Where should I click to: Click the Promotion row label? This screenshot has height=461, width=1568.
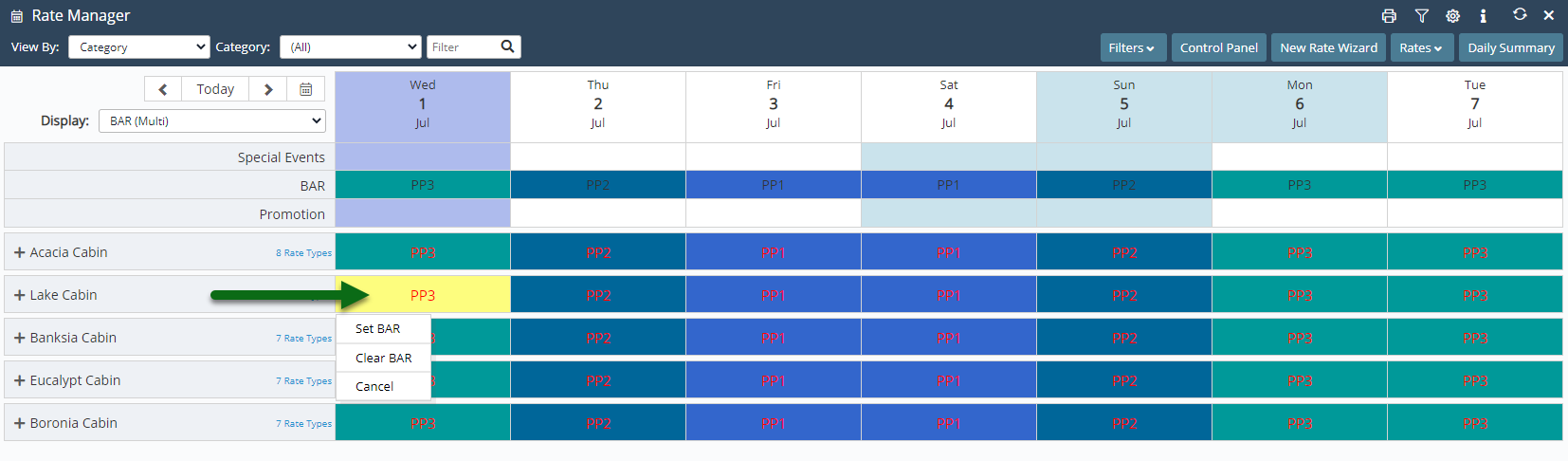coord(292,214)
